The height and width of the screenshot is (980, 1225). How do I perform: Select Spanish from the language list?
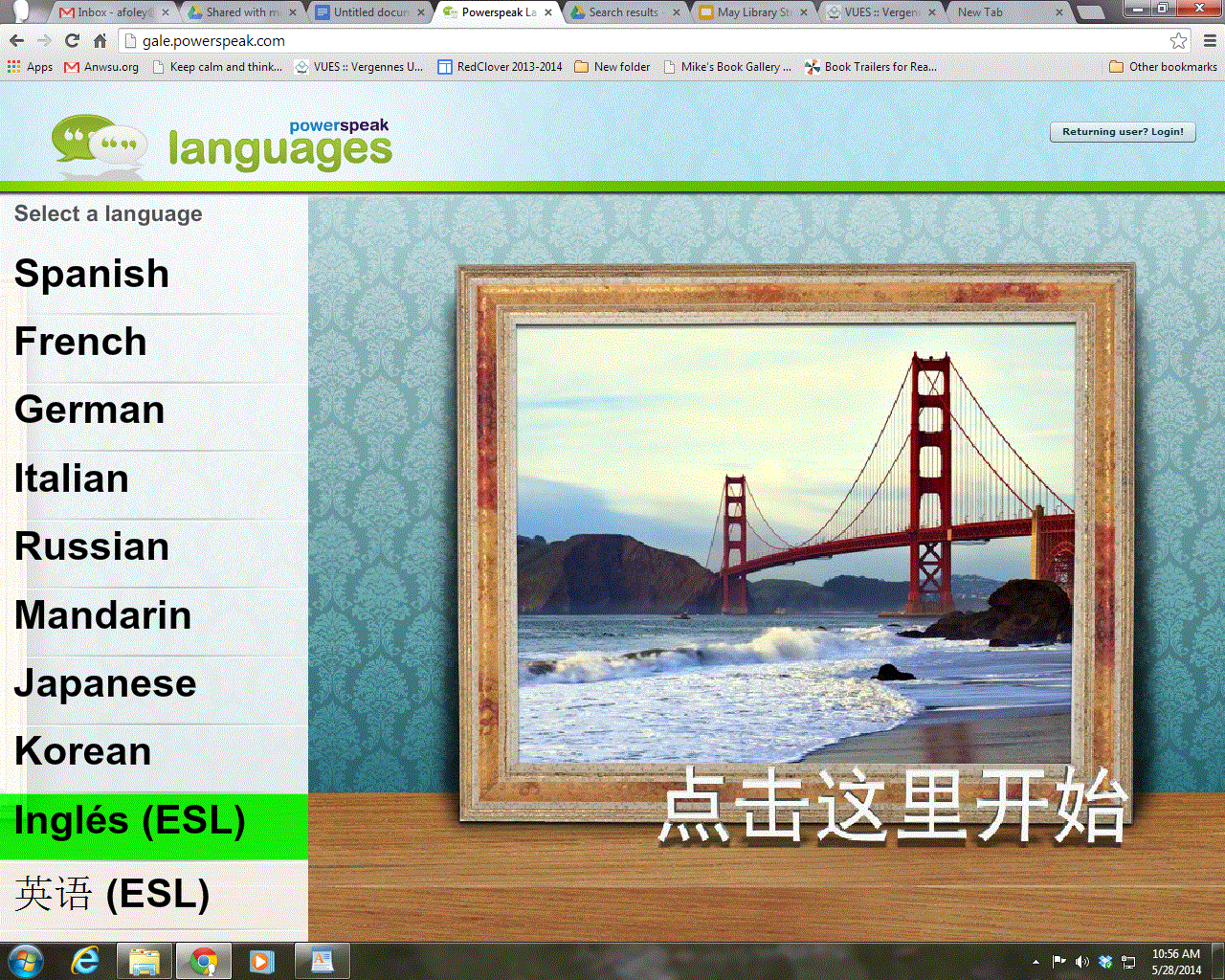[x=154, y=275]
